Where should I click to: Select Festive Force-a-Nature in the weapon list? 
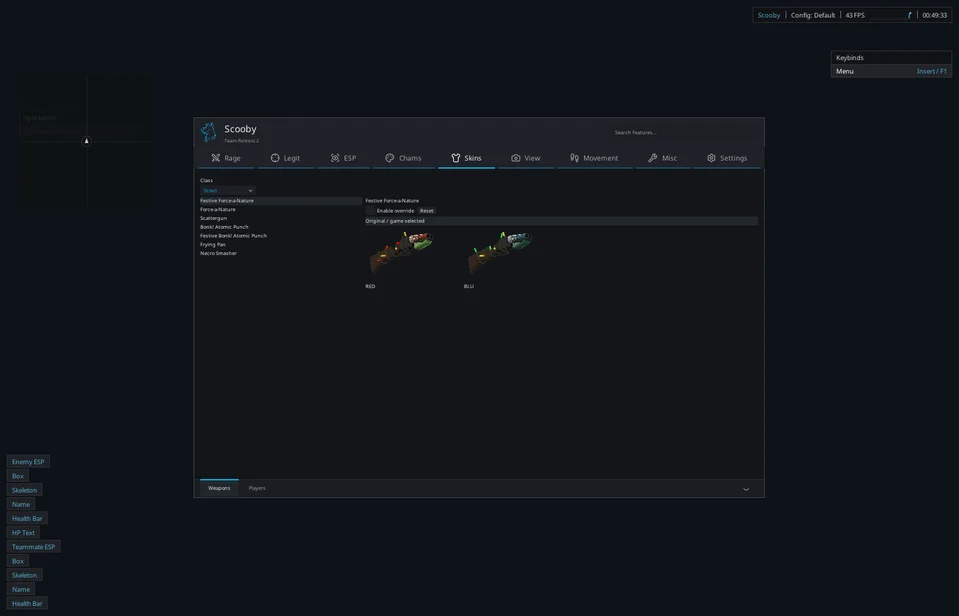click(281, 201)
